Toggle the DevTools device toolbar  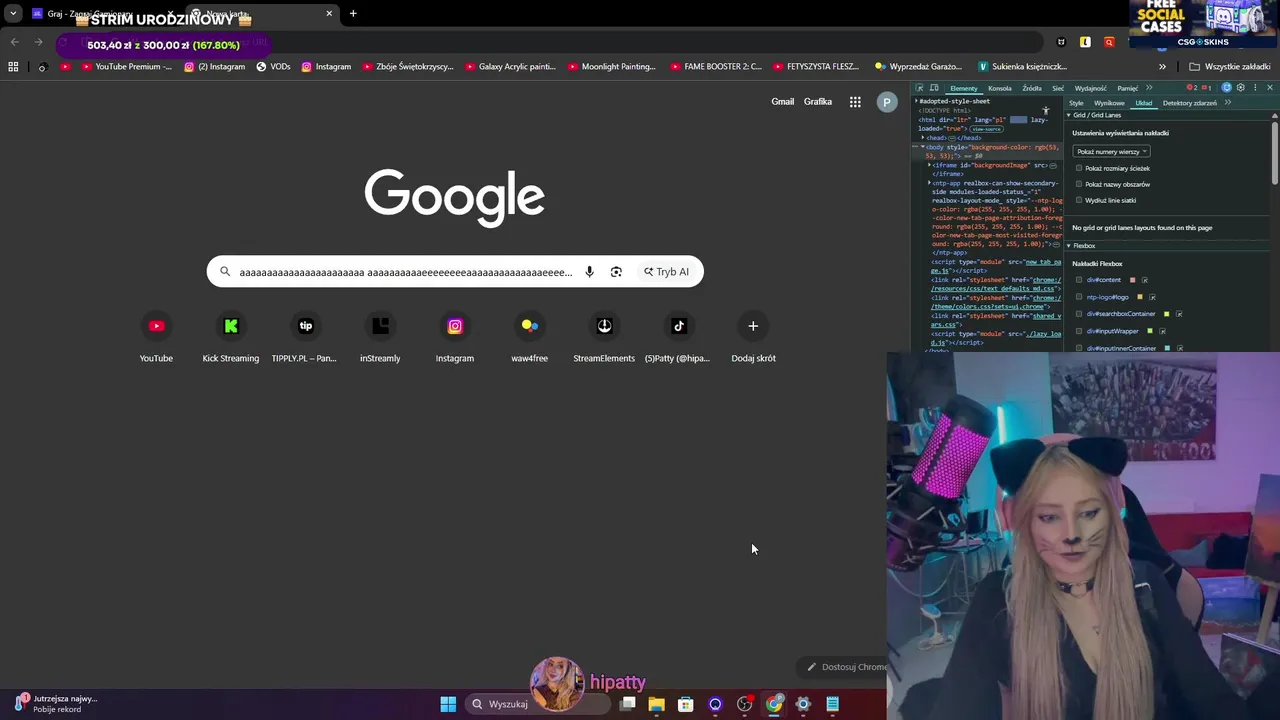click(x=934, y=88)
